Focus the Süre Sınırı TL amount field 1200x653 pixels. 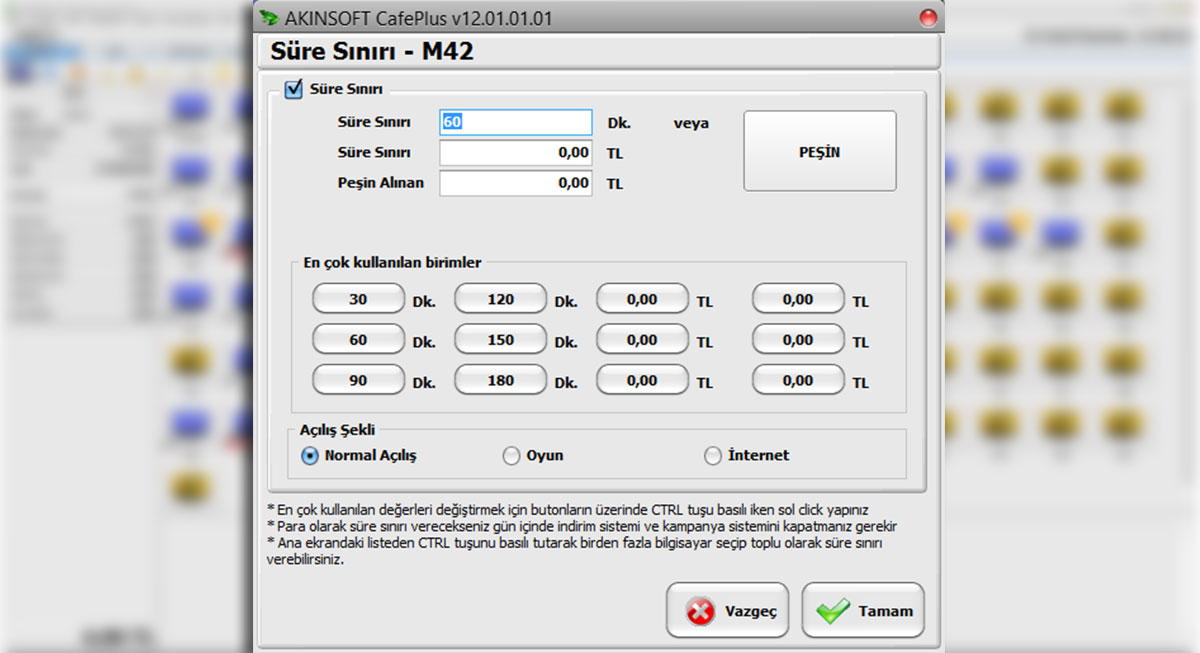[x=515, y=153]
